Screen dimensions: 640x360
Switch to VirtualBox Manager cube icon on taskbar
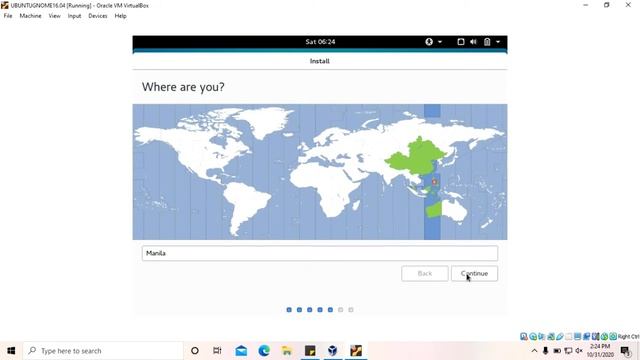333,351
